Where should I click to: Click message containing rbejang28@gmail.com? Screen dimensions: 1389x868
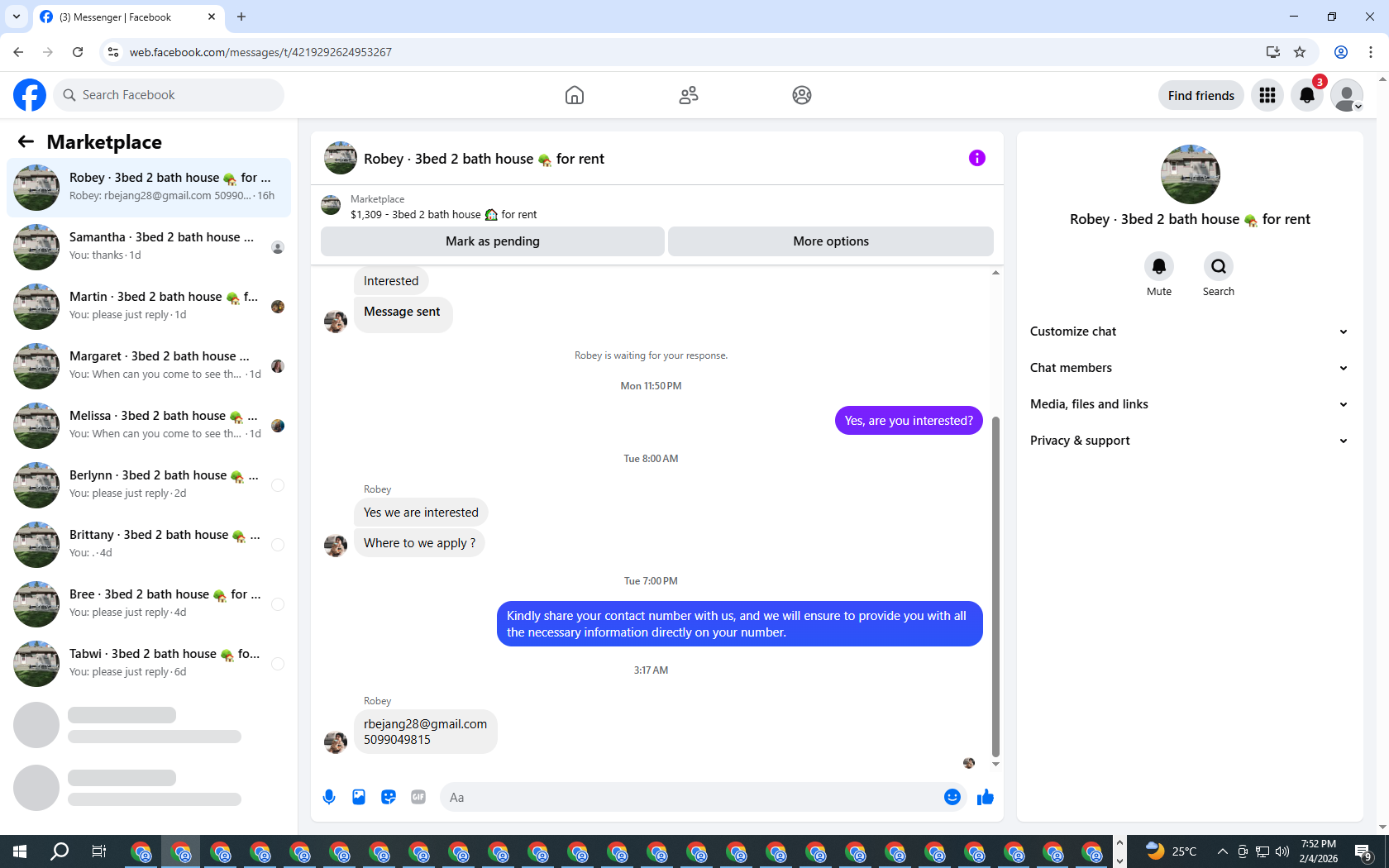click(425, 732)
